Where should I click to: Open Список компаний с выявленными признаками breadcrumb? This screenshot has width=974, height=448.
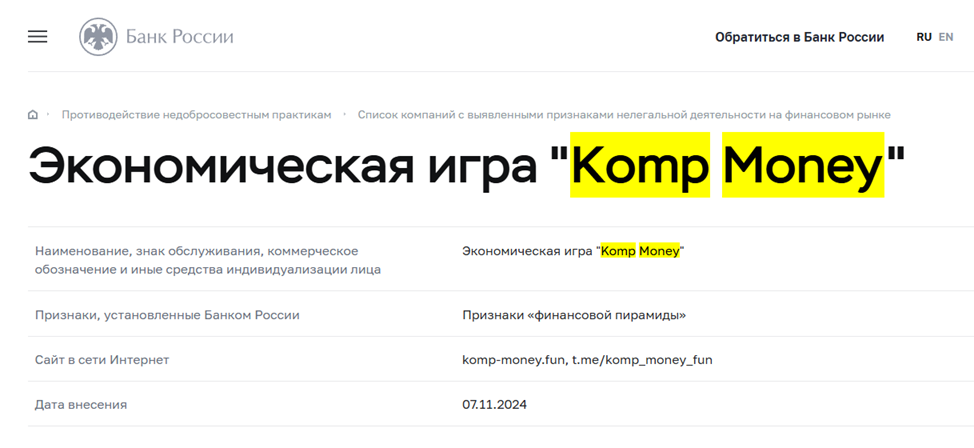pos(624,115)
